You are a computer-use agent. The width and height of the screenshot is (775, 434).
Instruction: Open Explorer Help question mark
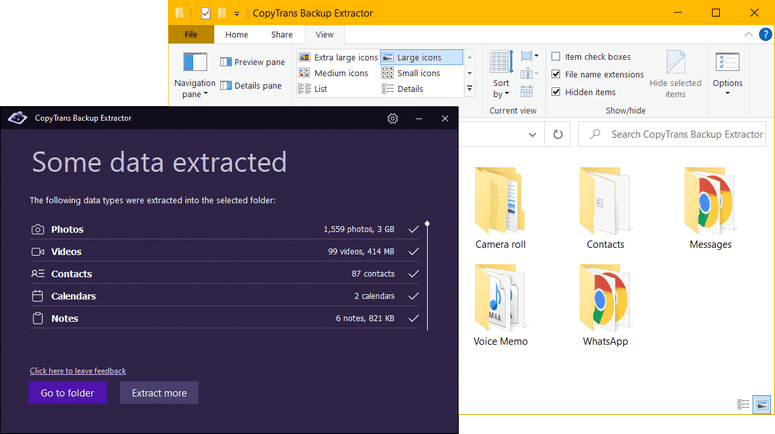[x=765, y=35]
